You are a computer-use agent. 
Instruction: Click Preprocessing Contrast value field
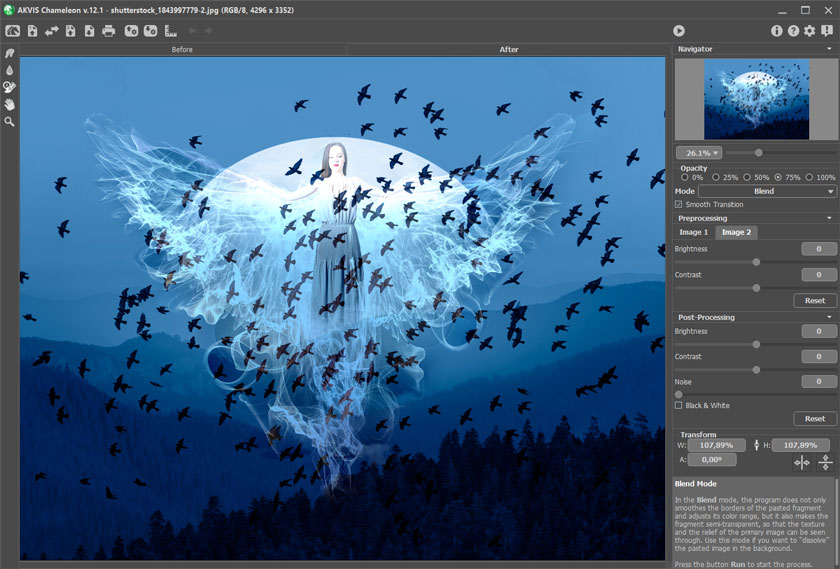[x=819, y=274]
